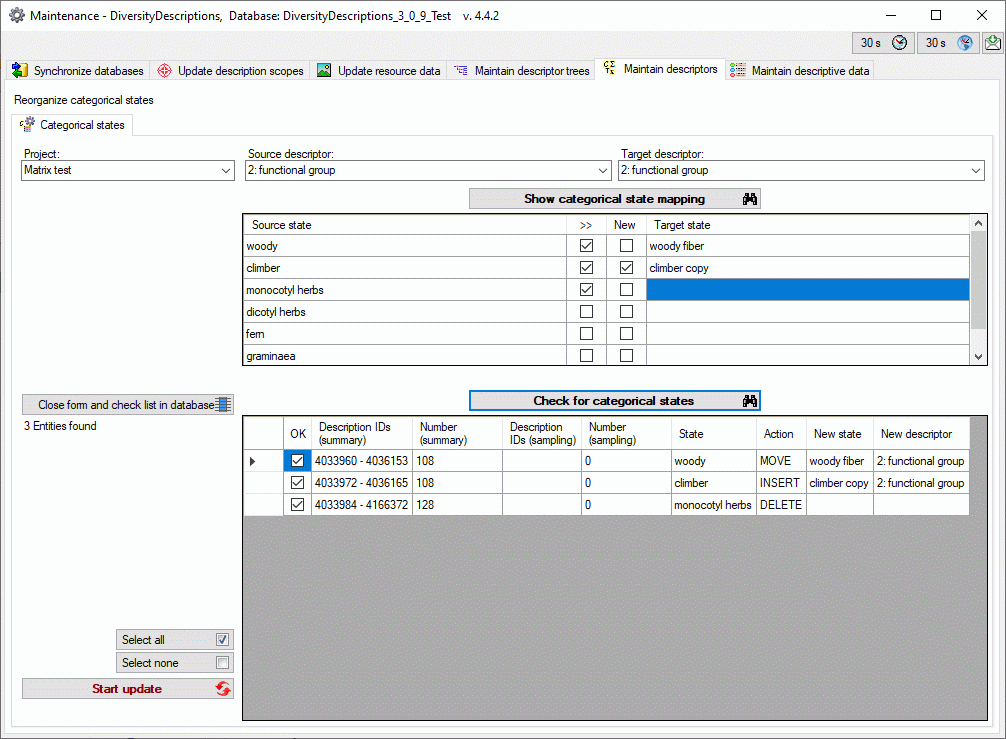Click the DELETE action cell
1006x739 pixels.
tap(781, 505)
